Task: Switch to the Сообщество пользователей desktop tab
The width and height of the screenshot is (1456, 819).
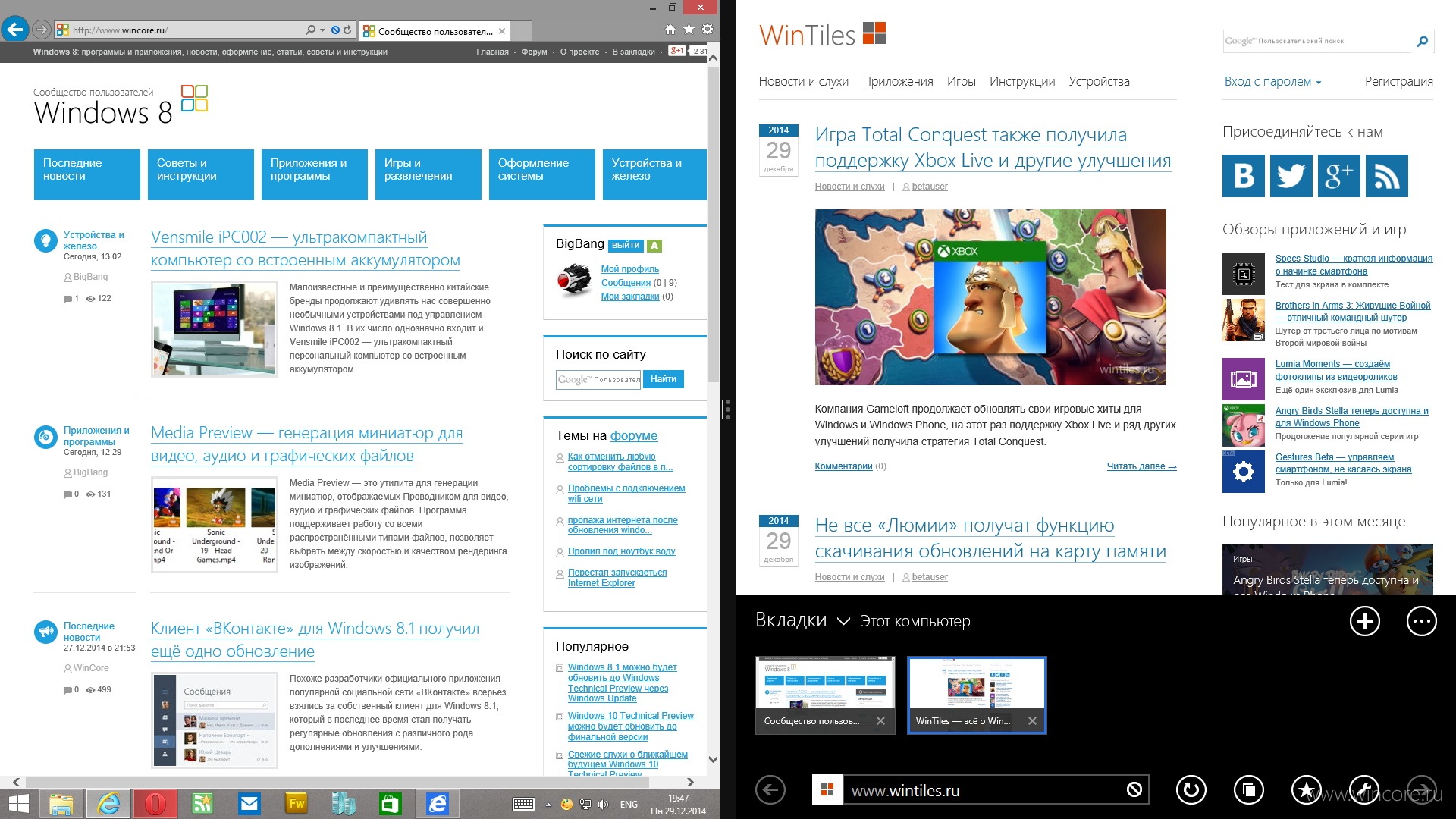Action: click(x=435, y=31)
